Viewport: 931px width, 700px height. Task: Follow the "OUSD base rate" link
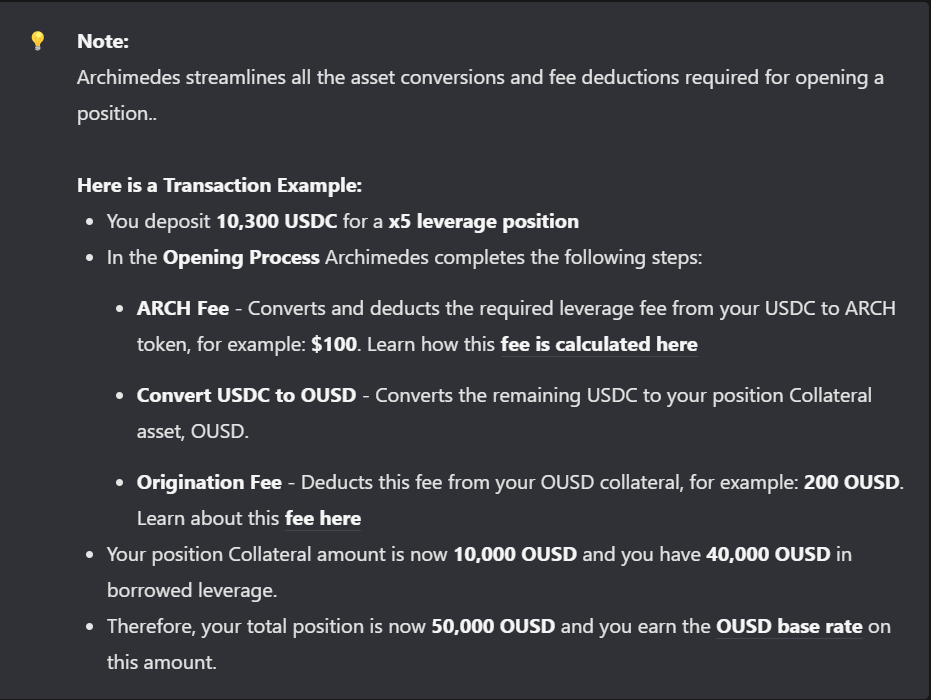click(789, 627)
